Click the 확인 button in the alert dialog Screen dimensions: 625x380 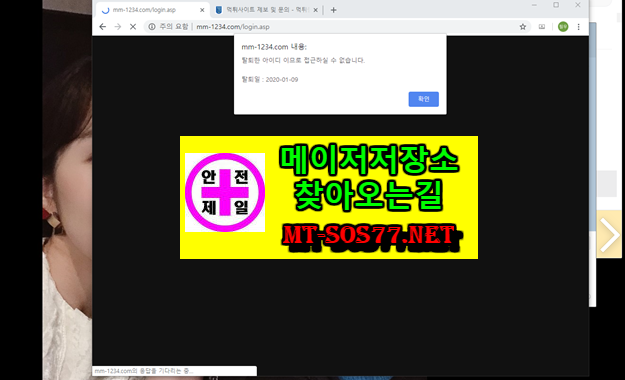coord(423,99)
